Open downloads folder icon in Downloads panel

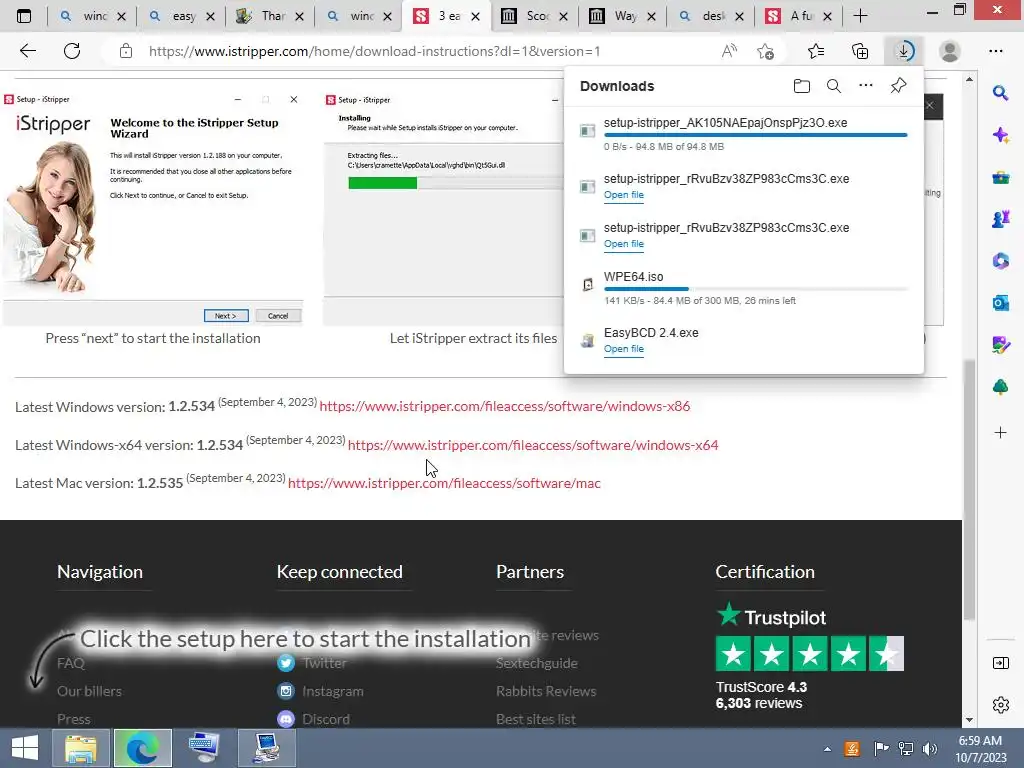(x=801, y=86)
